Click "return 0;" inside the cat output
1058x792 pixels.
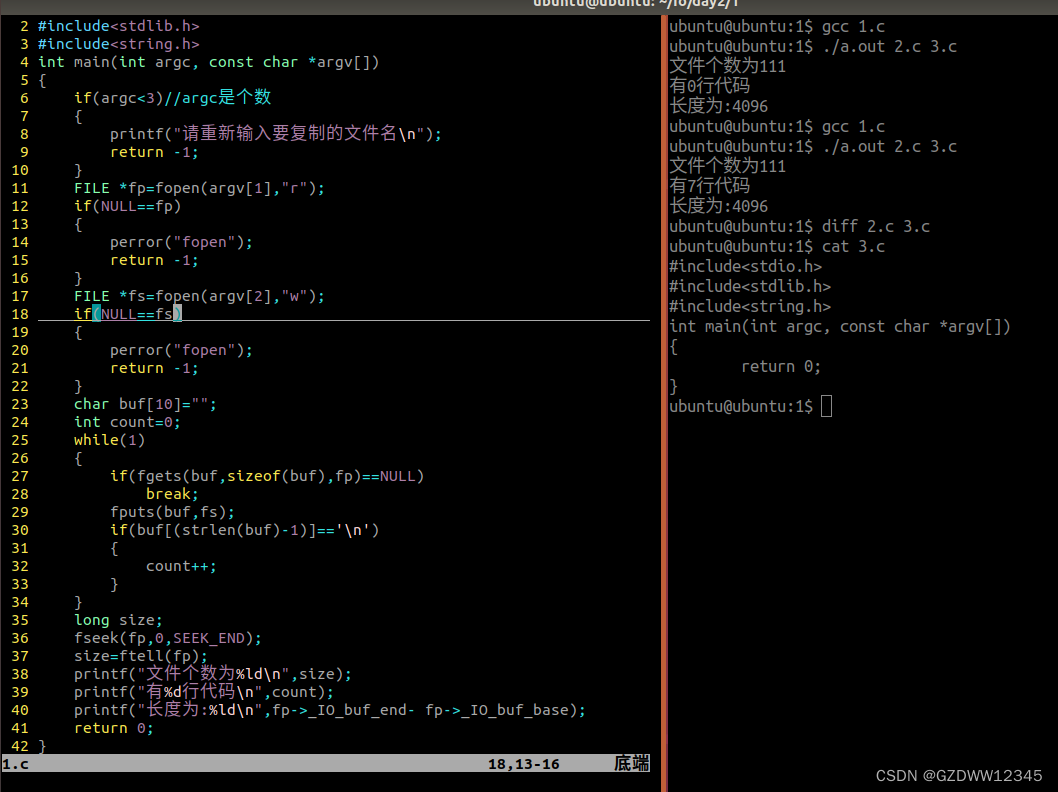click(780, 366)
